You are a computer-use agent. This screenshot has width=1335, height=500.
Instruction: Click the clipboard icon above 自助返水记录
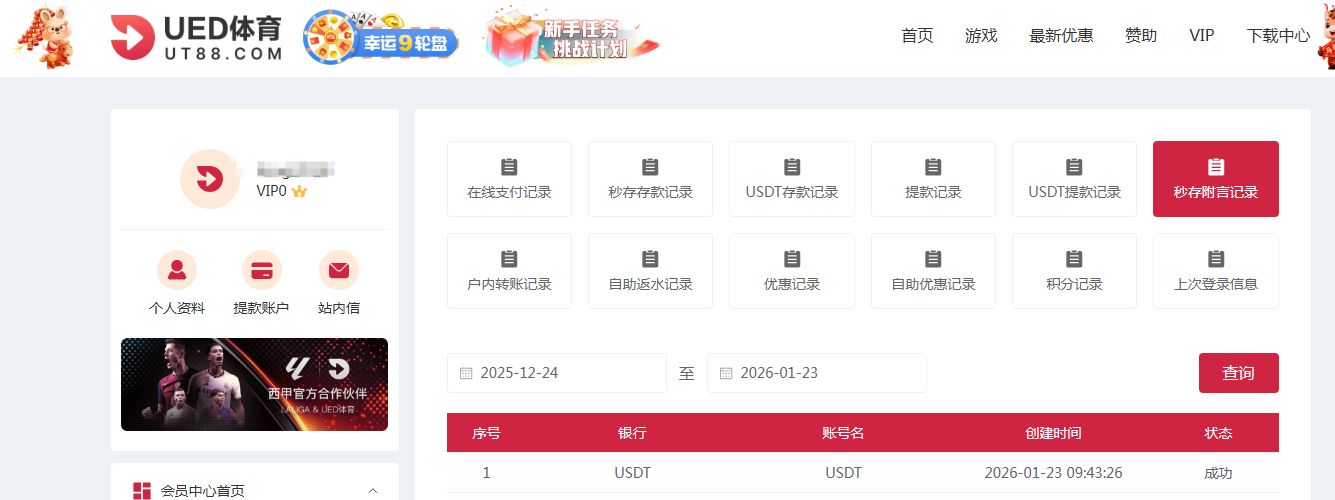pos(650,259)
